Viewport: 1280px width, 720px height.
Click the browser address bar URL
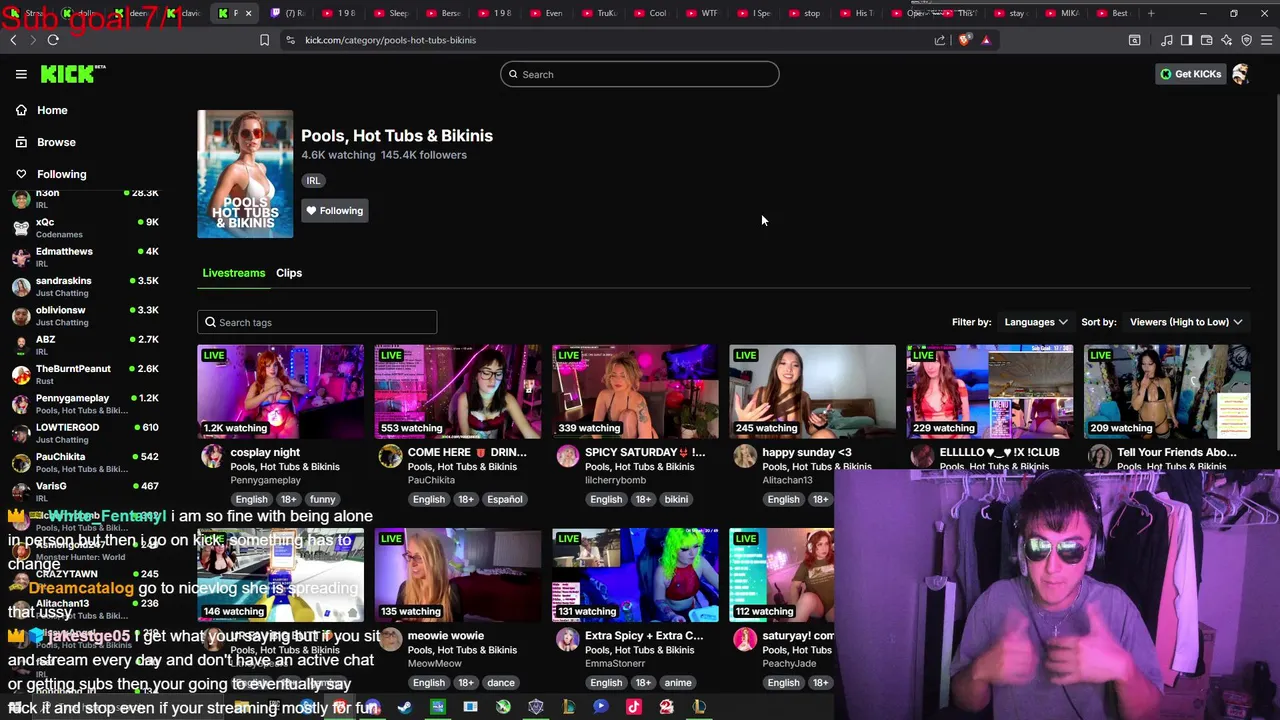(390, 40)
